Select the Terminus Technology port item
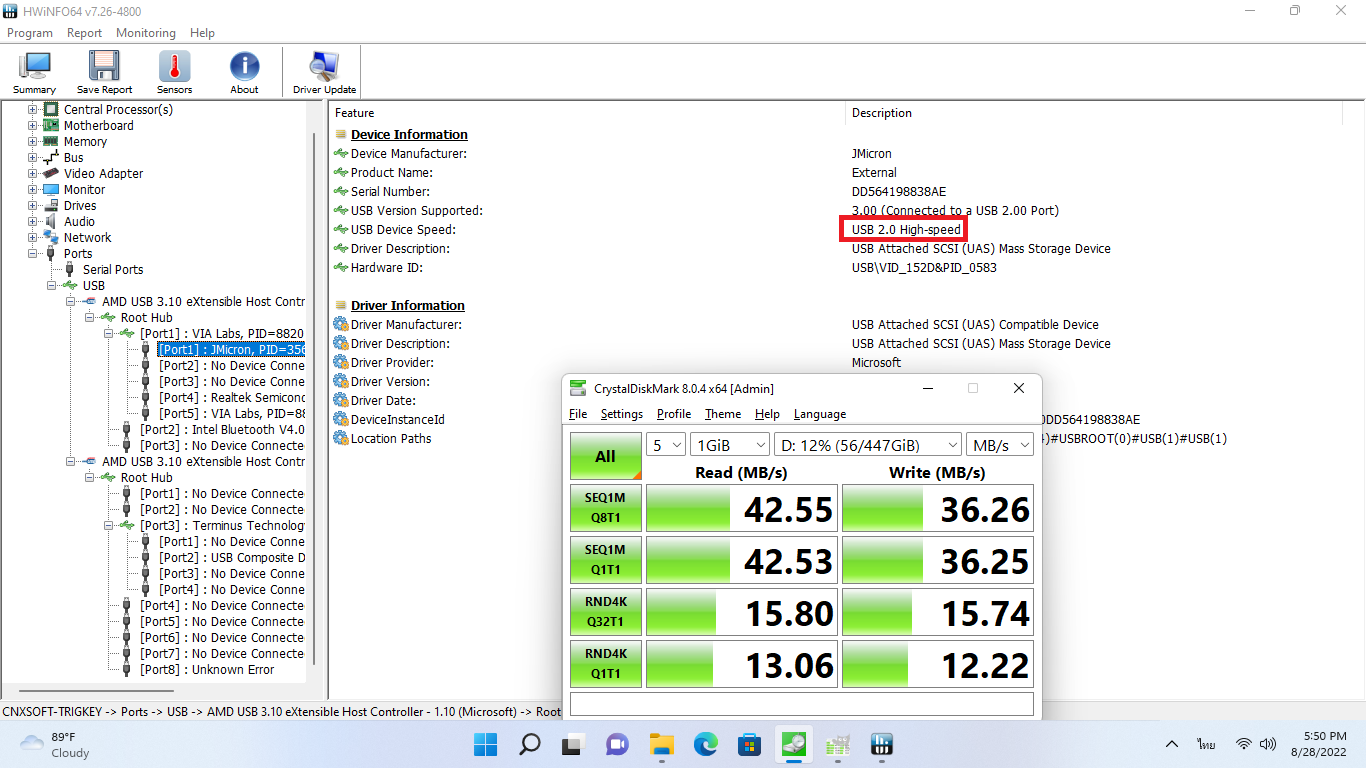This screenshot has height=768, width=1366. [x=222, y=525]
